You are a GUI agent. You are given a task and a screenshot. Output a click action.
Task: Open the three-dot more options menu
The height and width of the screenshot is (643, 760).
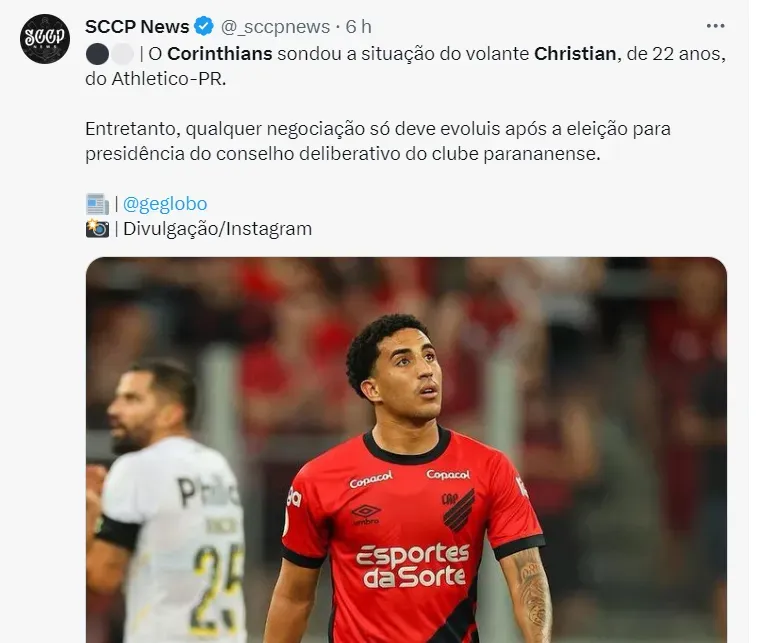pos(715,26)
